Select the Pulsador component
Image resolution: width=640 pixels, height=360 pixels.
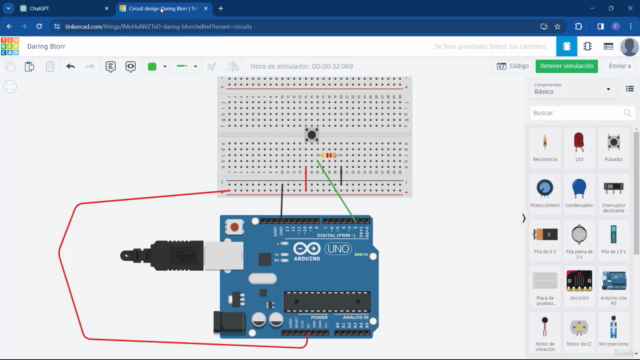point(613,147)
